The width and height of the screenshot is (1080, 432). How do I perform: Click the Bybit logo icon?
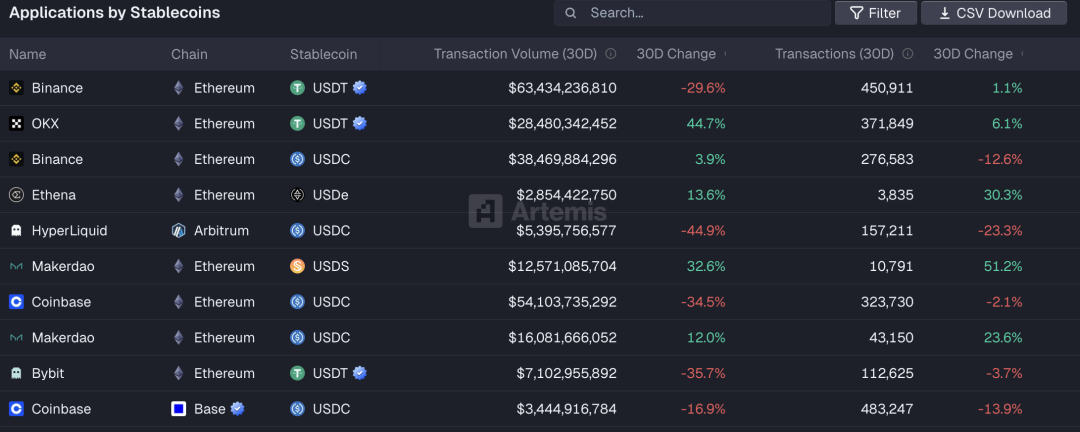click(x=16, y=373)
